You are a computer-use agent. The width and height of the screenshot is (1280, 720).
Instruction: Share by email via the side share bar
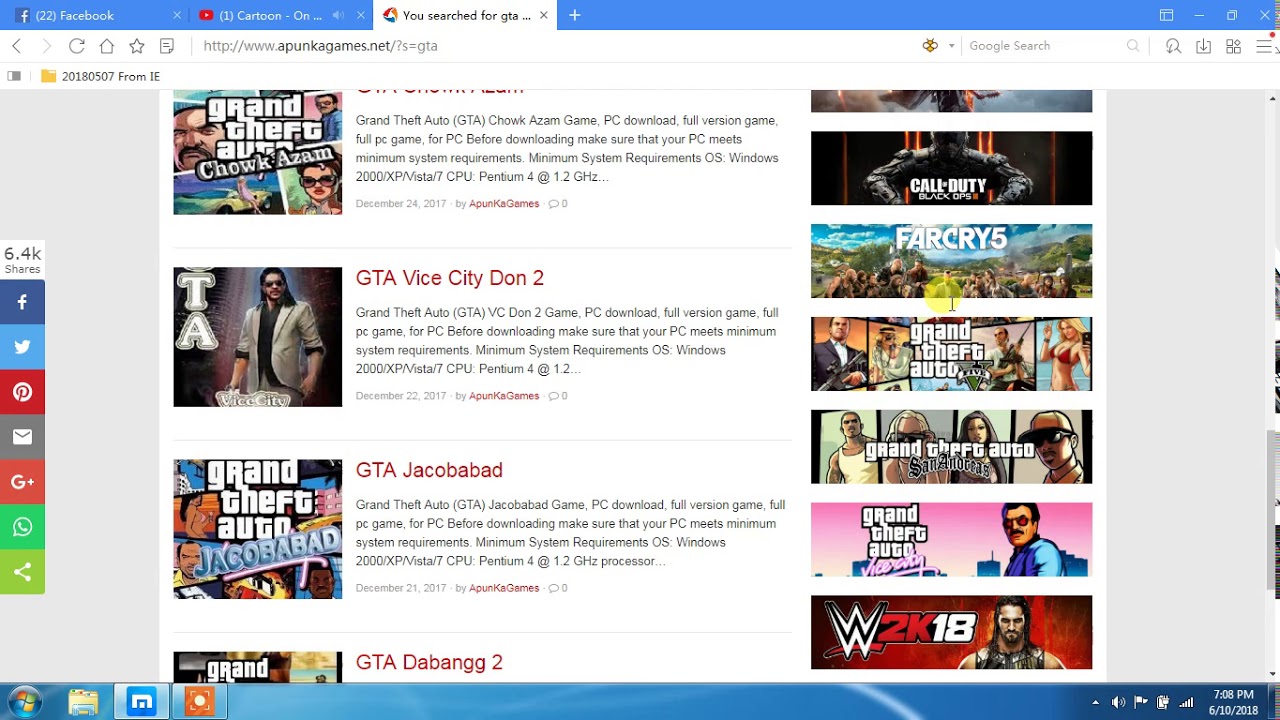22,437
